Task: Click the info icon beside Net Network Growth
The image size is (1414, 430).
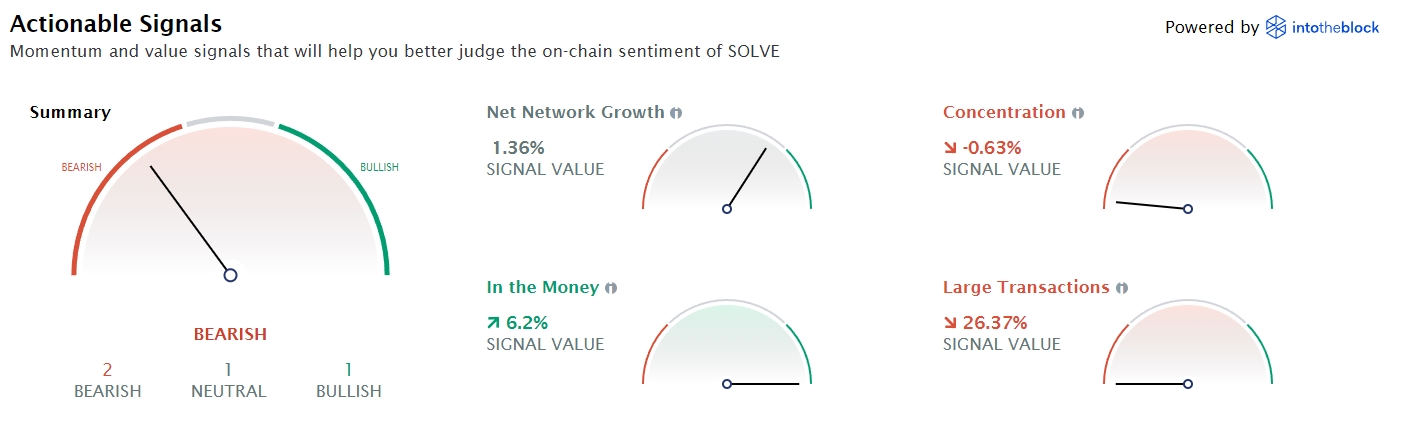Action: coord(677,113)
